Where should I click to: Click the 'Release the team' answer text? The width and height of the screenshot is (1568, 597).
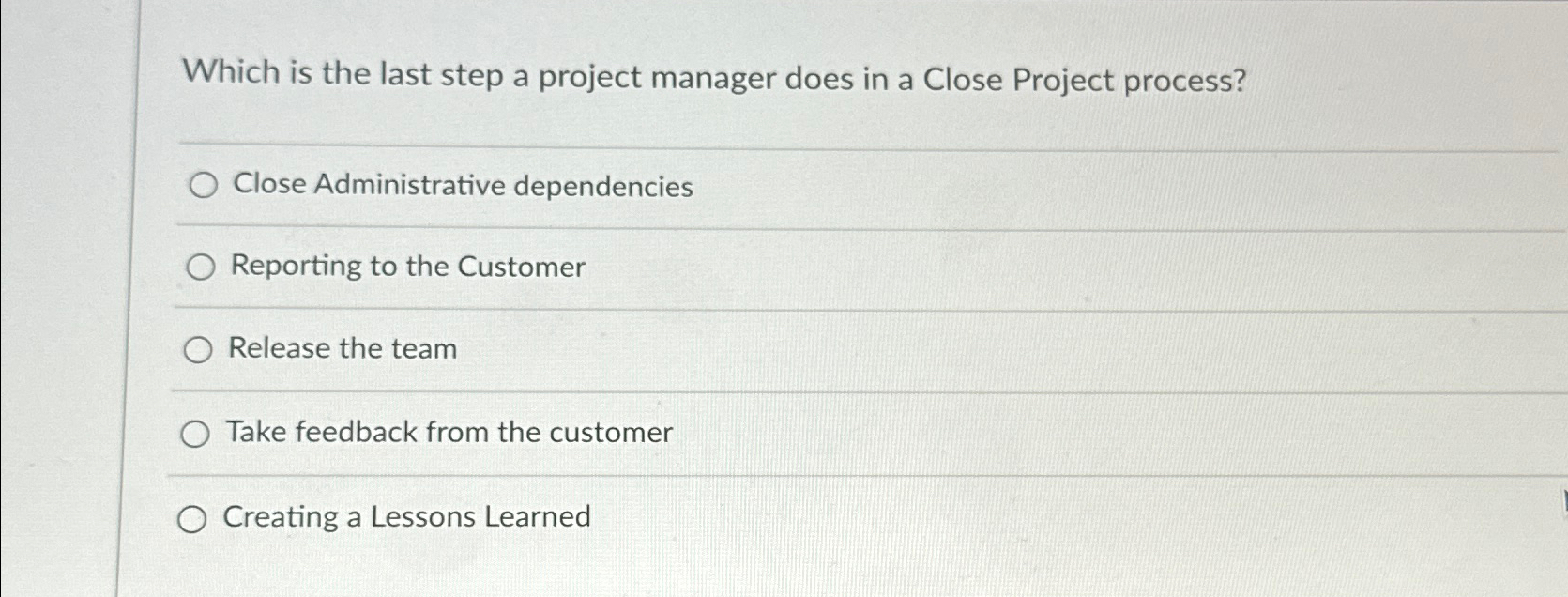point(343,349)
